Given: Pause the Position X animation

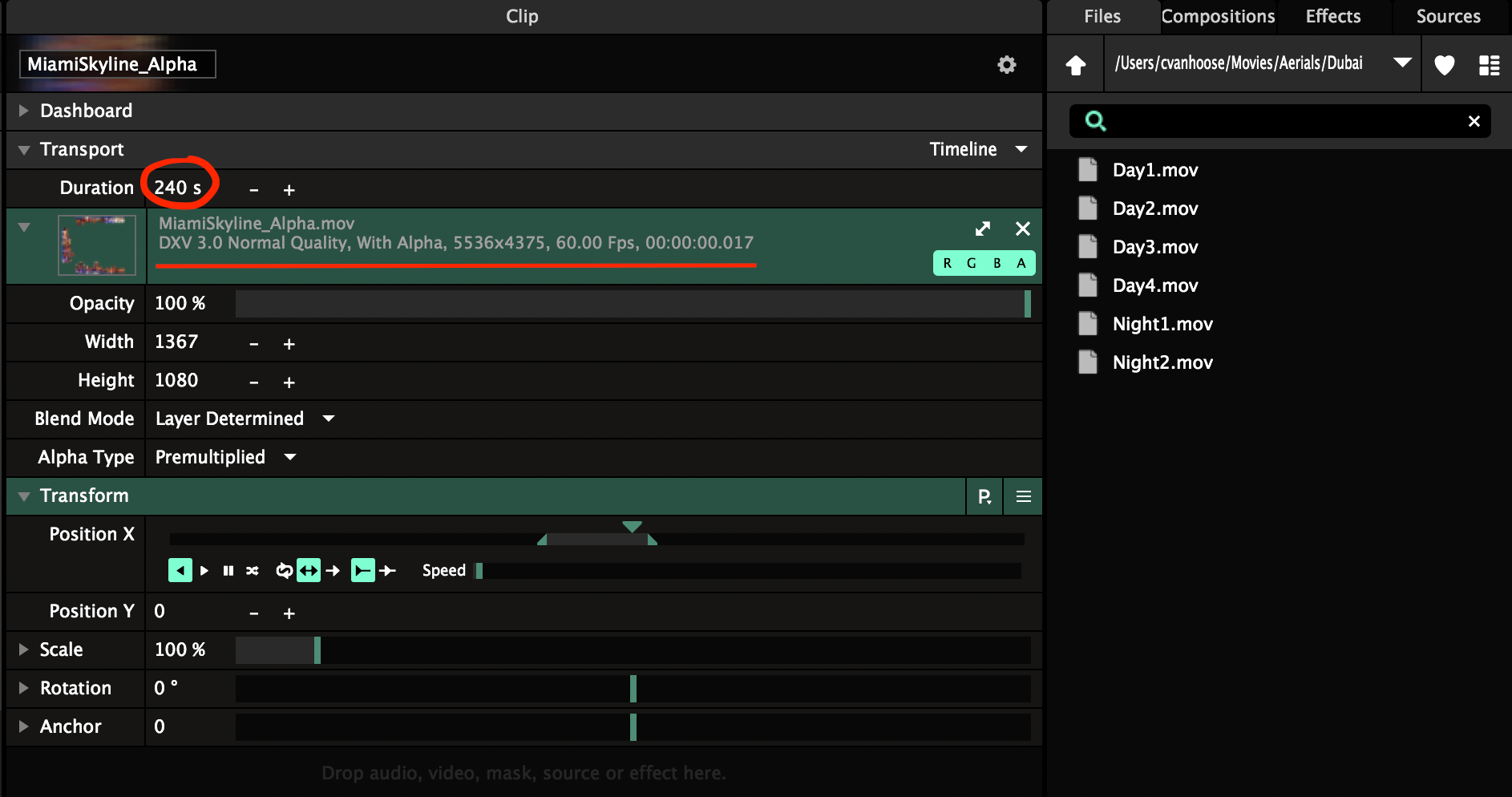Looking at the screenshot, I should [228, 571].
